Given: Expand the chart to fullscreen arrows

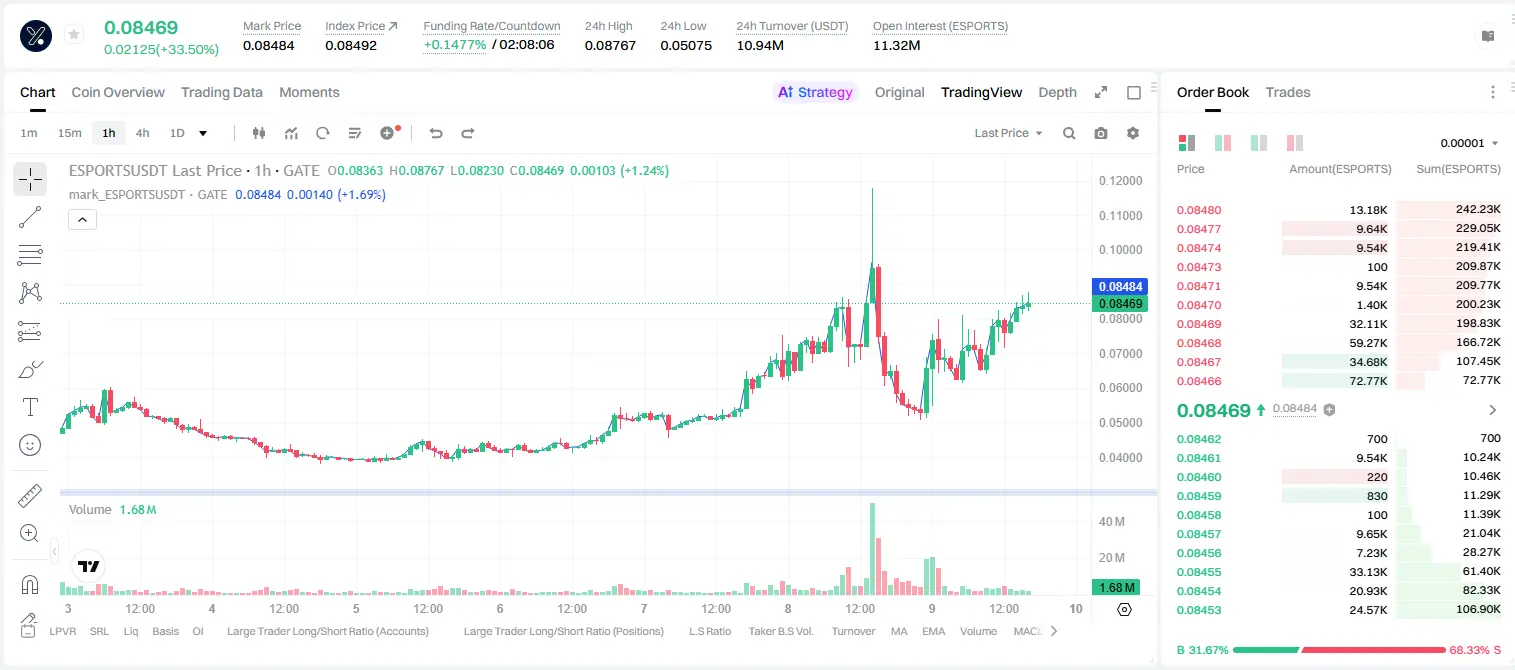Looking at the screenshot, I should click(x=1101, y=92).
